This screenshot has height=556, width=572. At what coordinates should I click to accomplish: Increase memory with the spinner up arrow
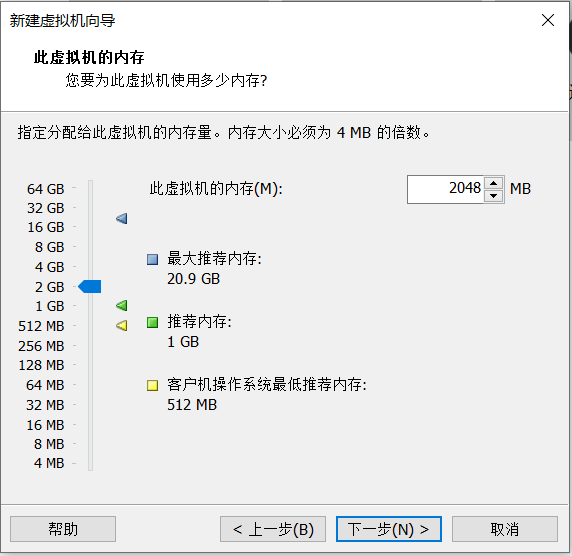[x=494, y=183]
